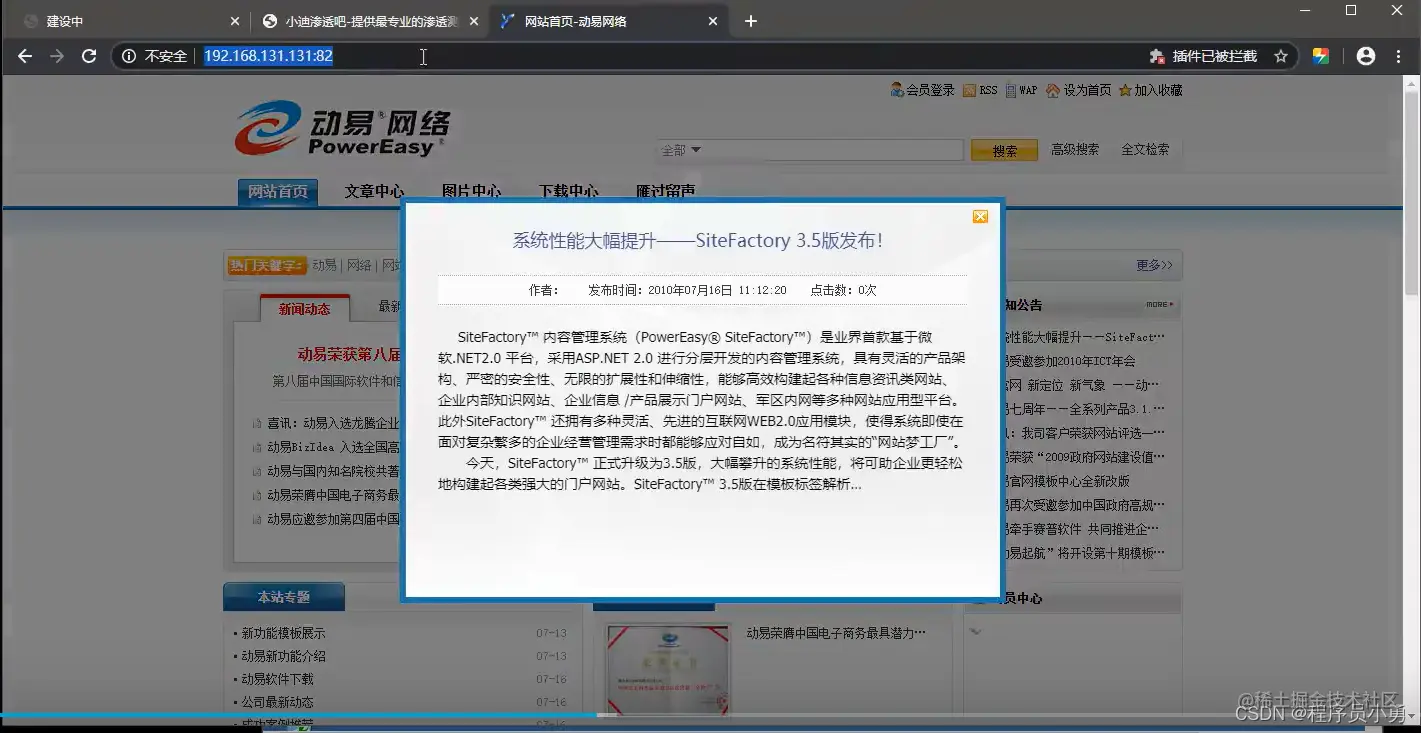Image resolution: width=1421 pixels, height=733 pixels.
Task: Open announcement 受邀参加2010年ICT年会
Action: 1069,361
